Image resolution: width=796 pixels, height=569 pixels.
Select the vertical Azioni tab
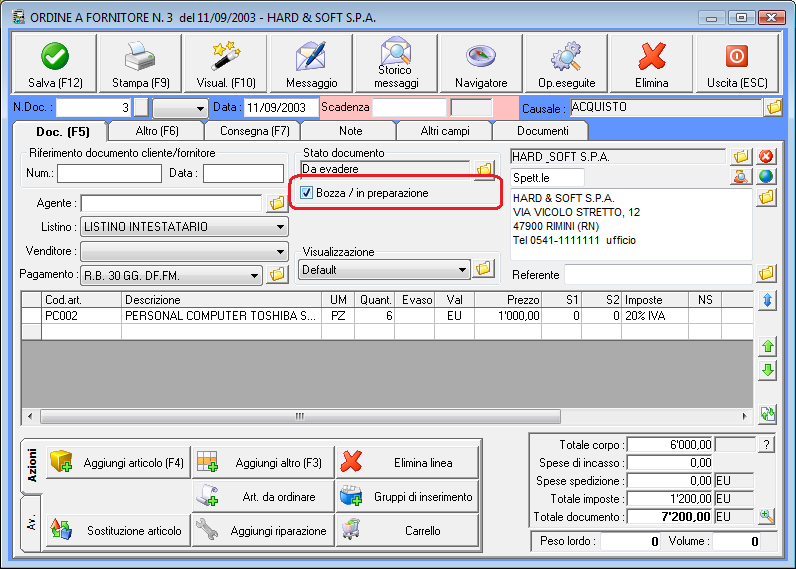tap(31, 465)
